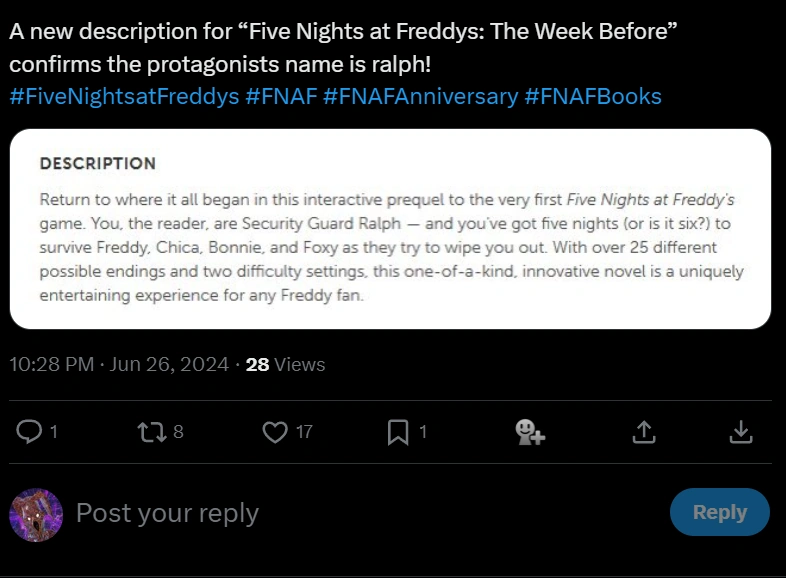
Task: Open the #FNAFBooks hashtag link
Action: 594,97
